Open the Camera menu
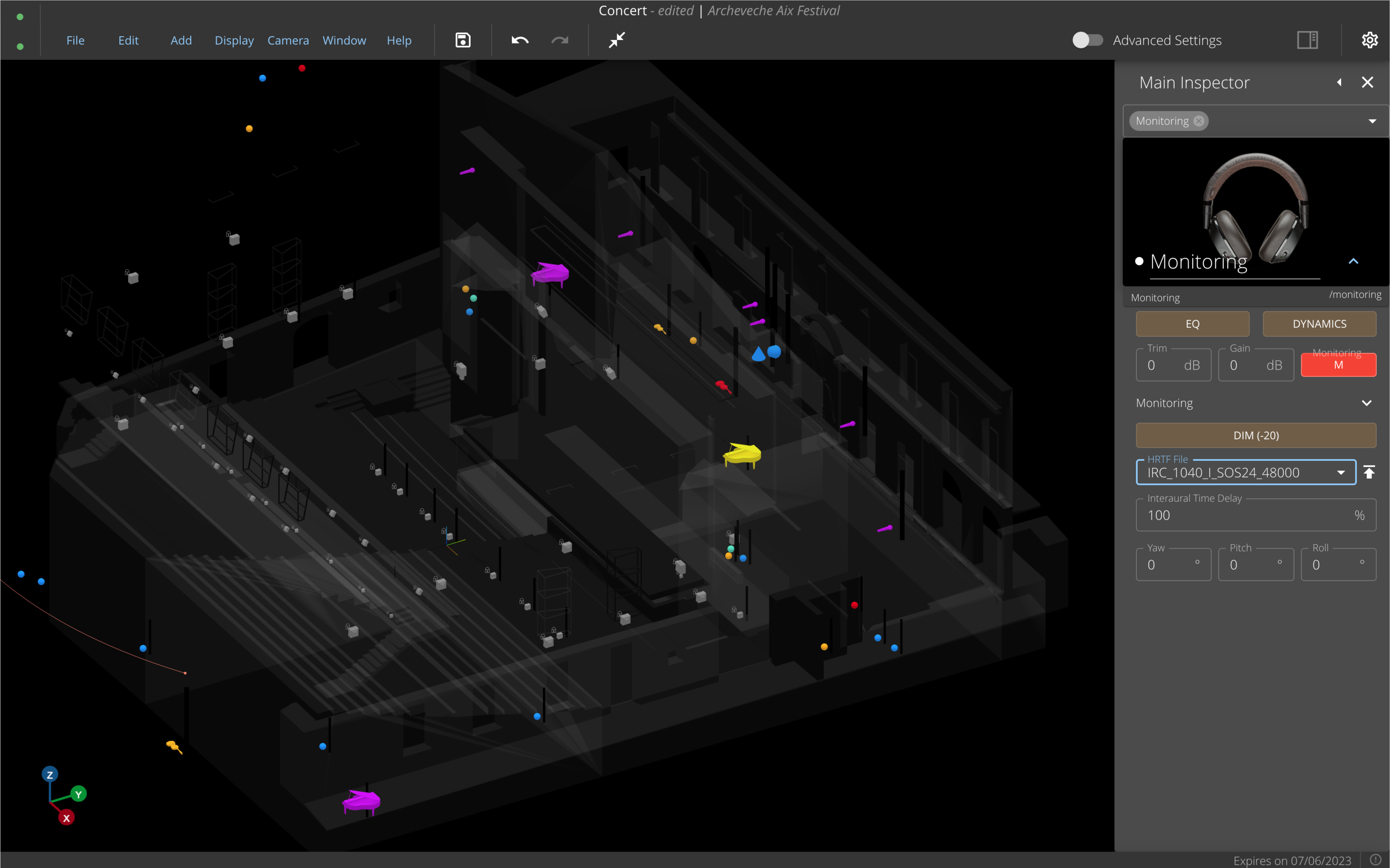1390x868 pixels. tap(288, 40)
